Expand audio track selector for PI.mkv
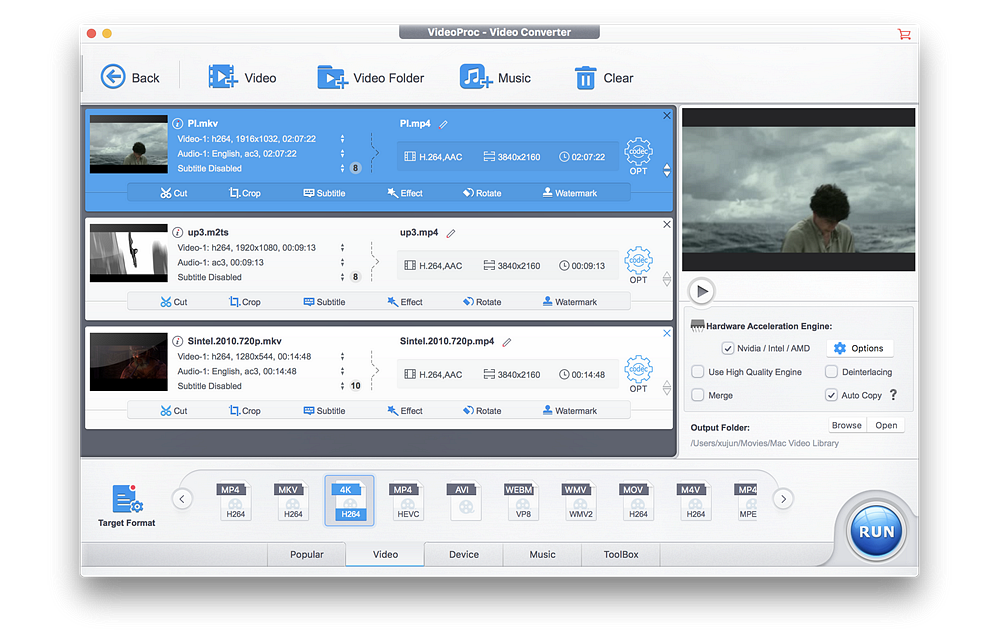Viewport: 1000px width, 639px height. tap(342, 154)
